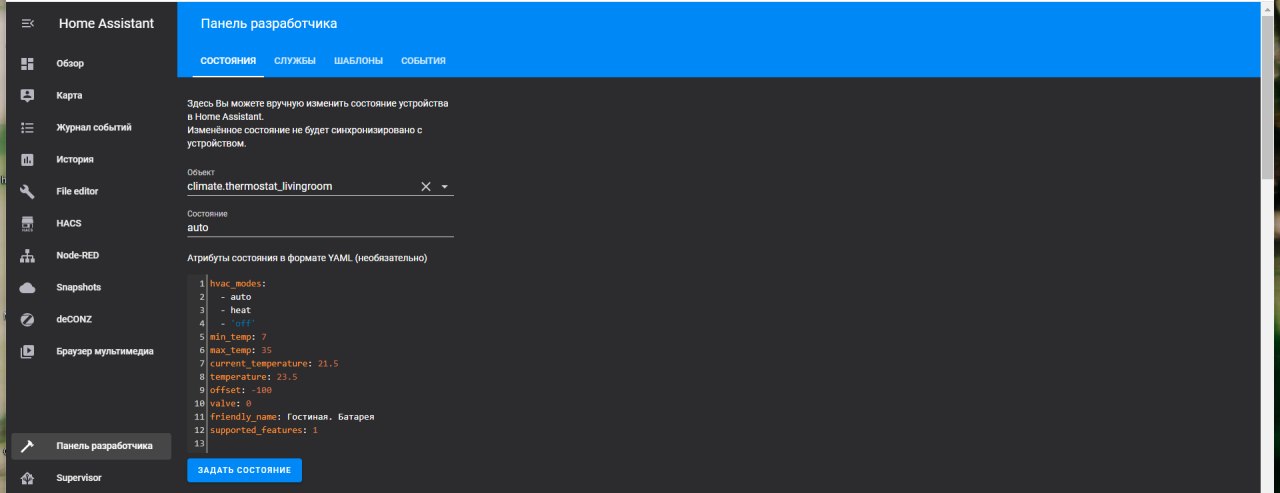This screenshot has height=493, width=1280.
Task: Open the События tab
Action: [x=423, y=61]
